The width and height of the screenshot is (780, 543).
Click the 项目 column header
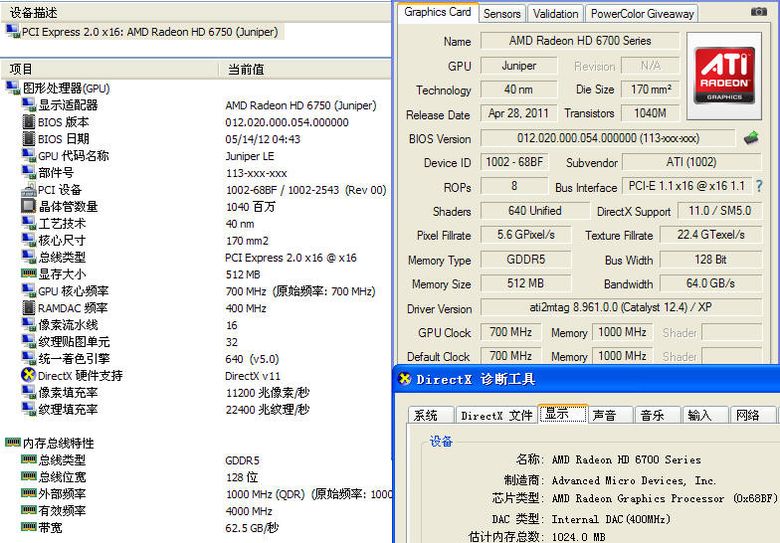coord(109,69)
